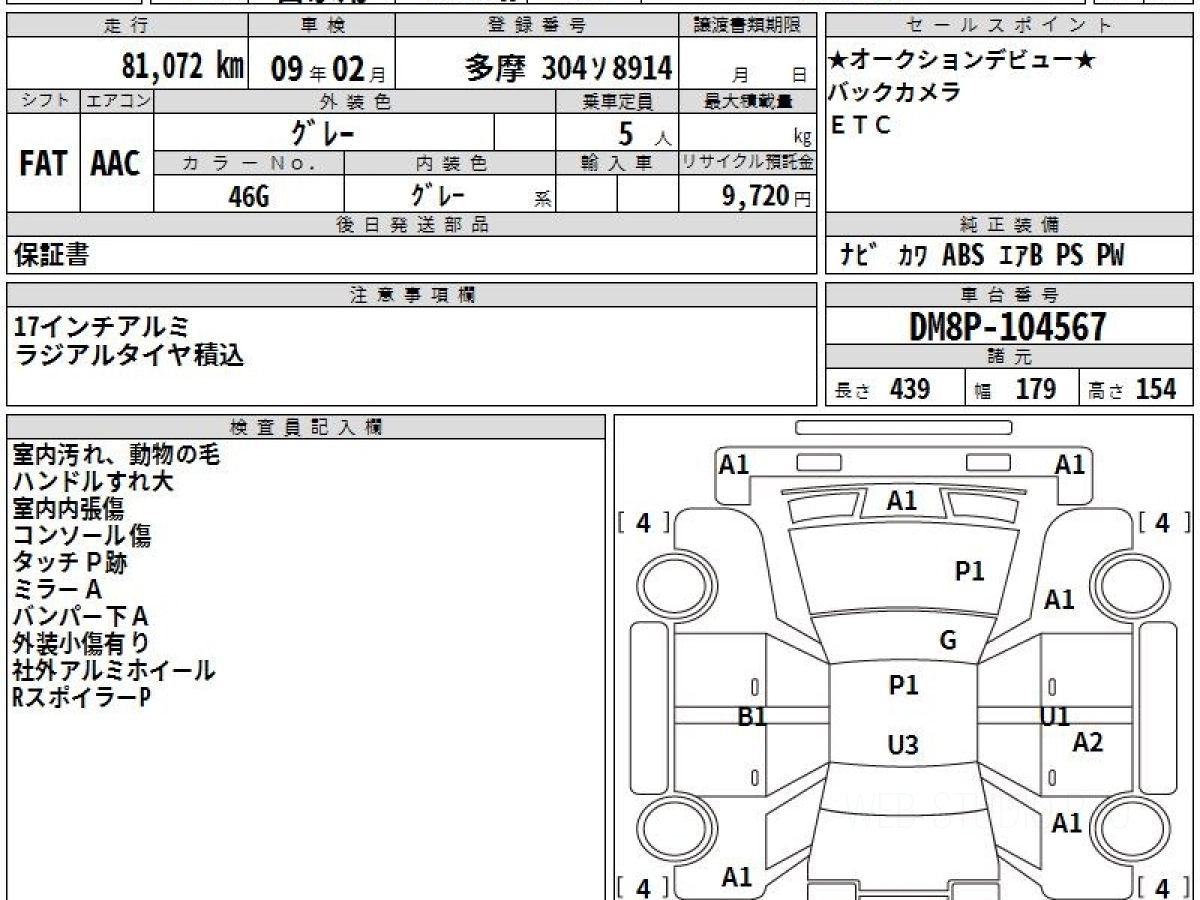Click 譲渡書類期限 header
This screenshot has width=1200, height=900.
[747, 25]
